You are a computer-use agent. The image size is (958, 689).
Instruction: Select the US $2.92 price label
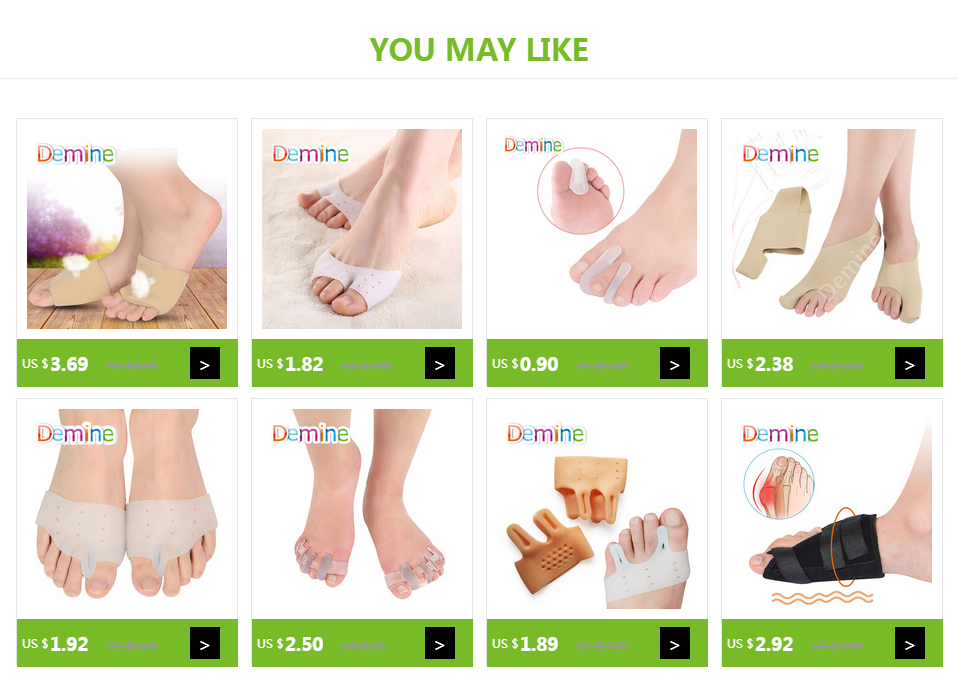pos(760,644)
